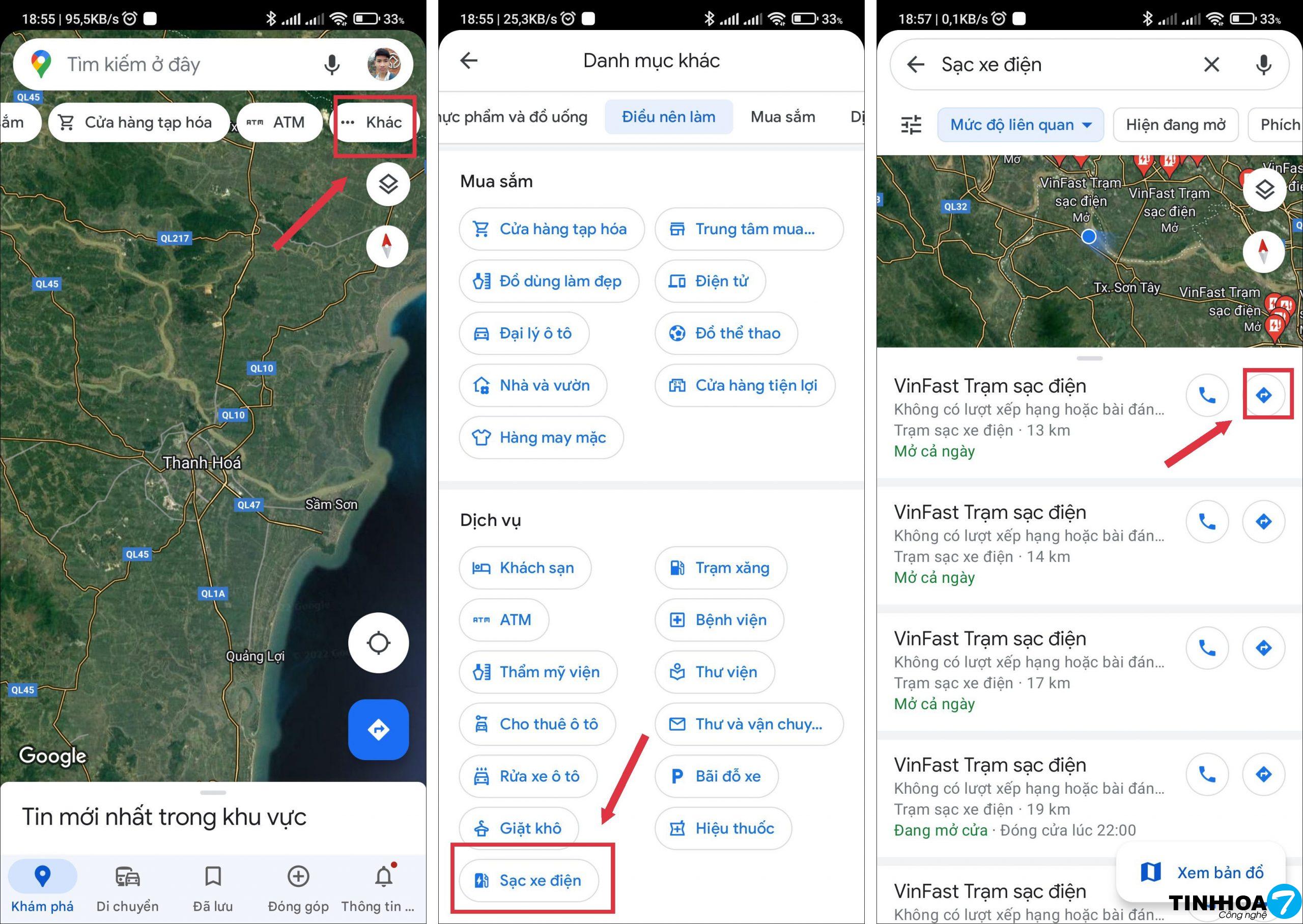The image size is (1303, 924).
Task: Tap the microphone icon in Tìm kiếm search bar
Action: (x=331, y=65)
